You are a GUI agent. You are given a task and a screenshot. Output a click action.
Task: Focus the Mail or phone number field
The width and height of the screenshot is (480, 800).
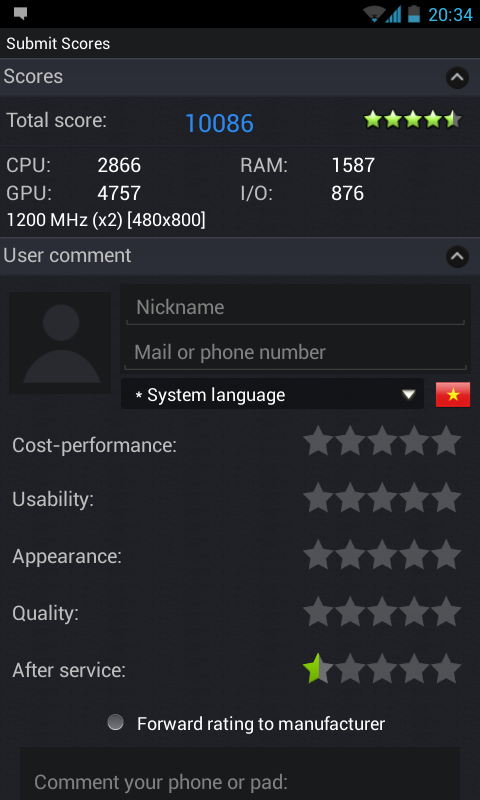coord(295,353)
